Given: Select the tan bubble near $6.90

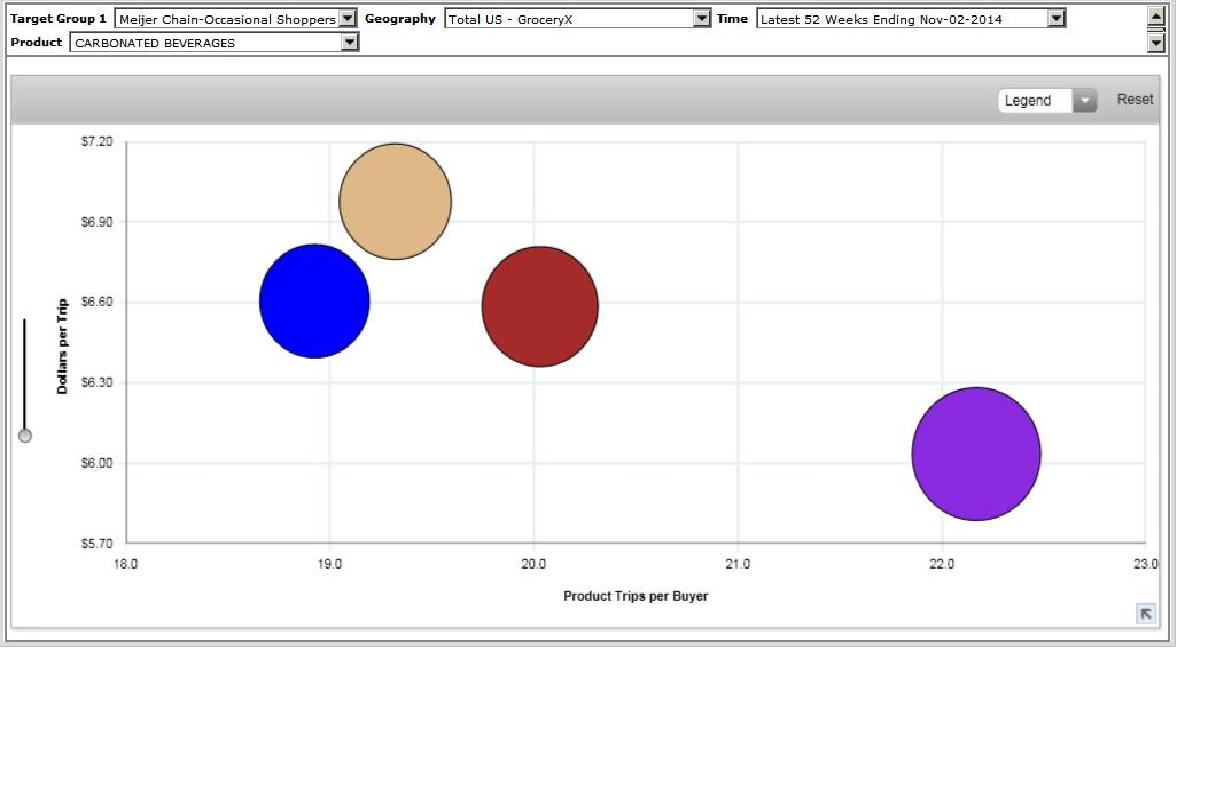Looking at the screenshot, I should click(395, 201).
